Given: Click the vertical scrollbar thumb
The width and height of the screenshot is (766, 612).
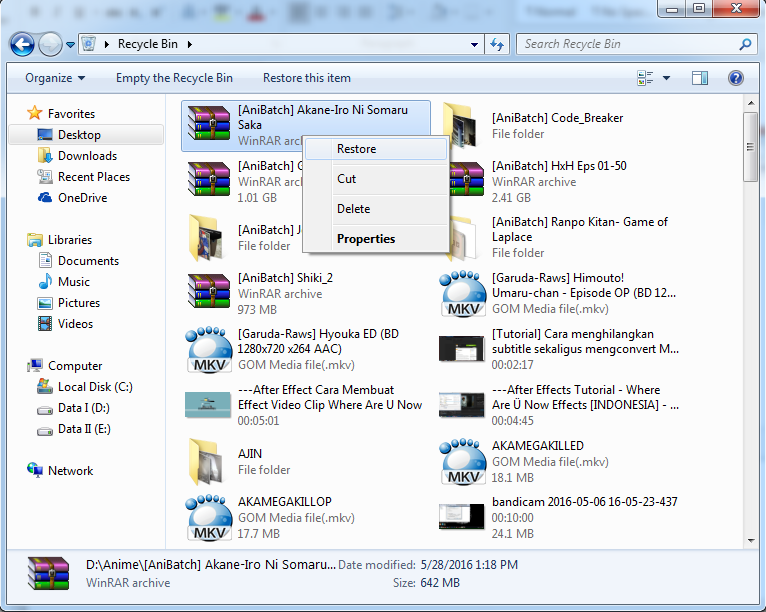Looking at the screenshot, I should point(751,147).
